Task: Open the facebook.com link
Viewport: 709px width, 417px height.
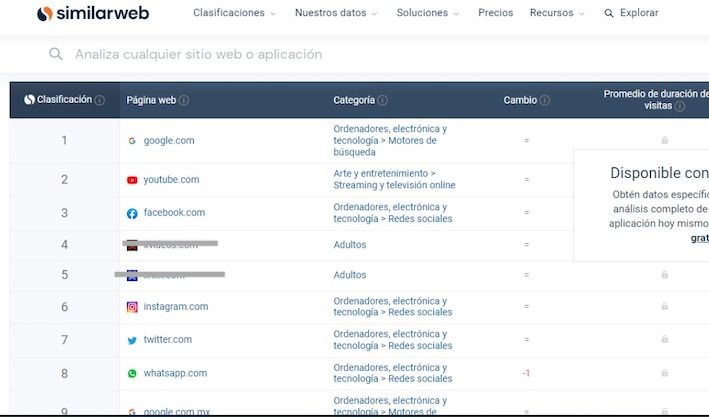Action: tap(174, 213)
